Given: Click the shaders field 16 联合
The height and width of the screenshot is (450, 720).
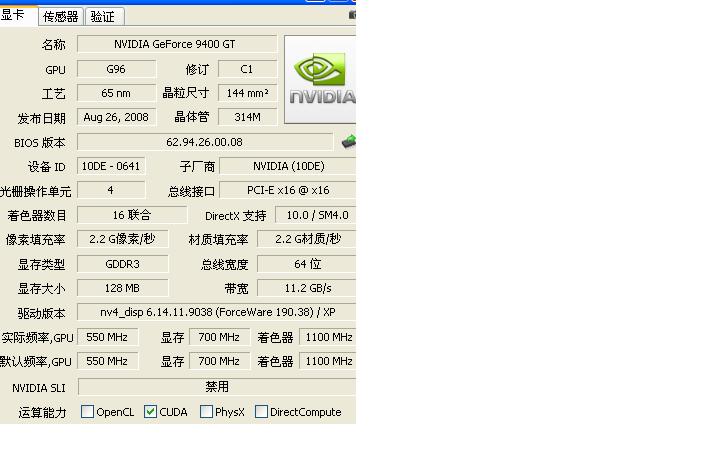Looking at the screenshot, I should coord(132,215).
